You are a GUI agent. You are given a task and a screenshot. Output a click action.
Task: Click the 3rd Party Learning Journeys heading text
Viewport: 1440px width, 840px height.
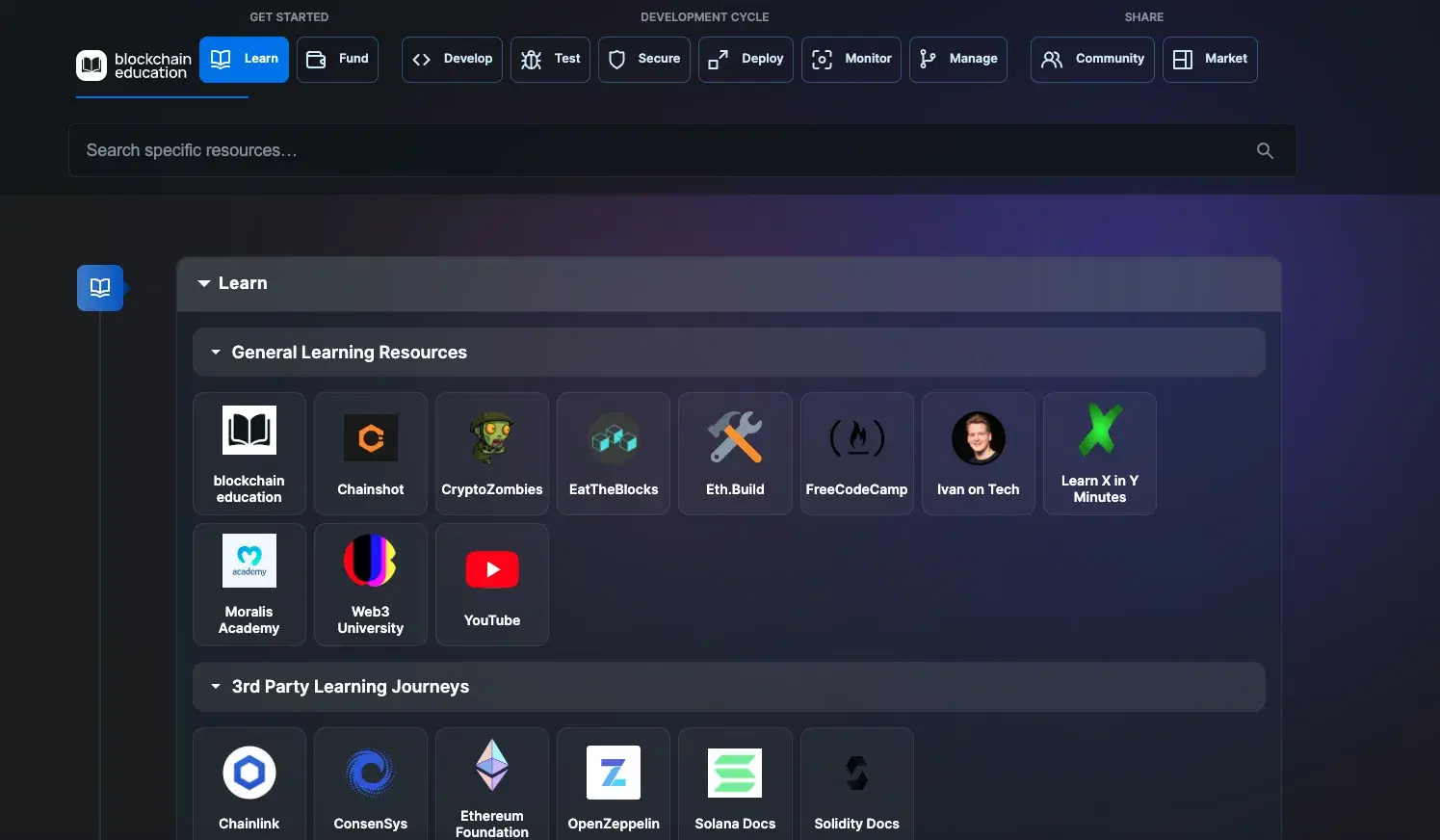coord(351,687)
